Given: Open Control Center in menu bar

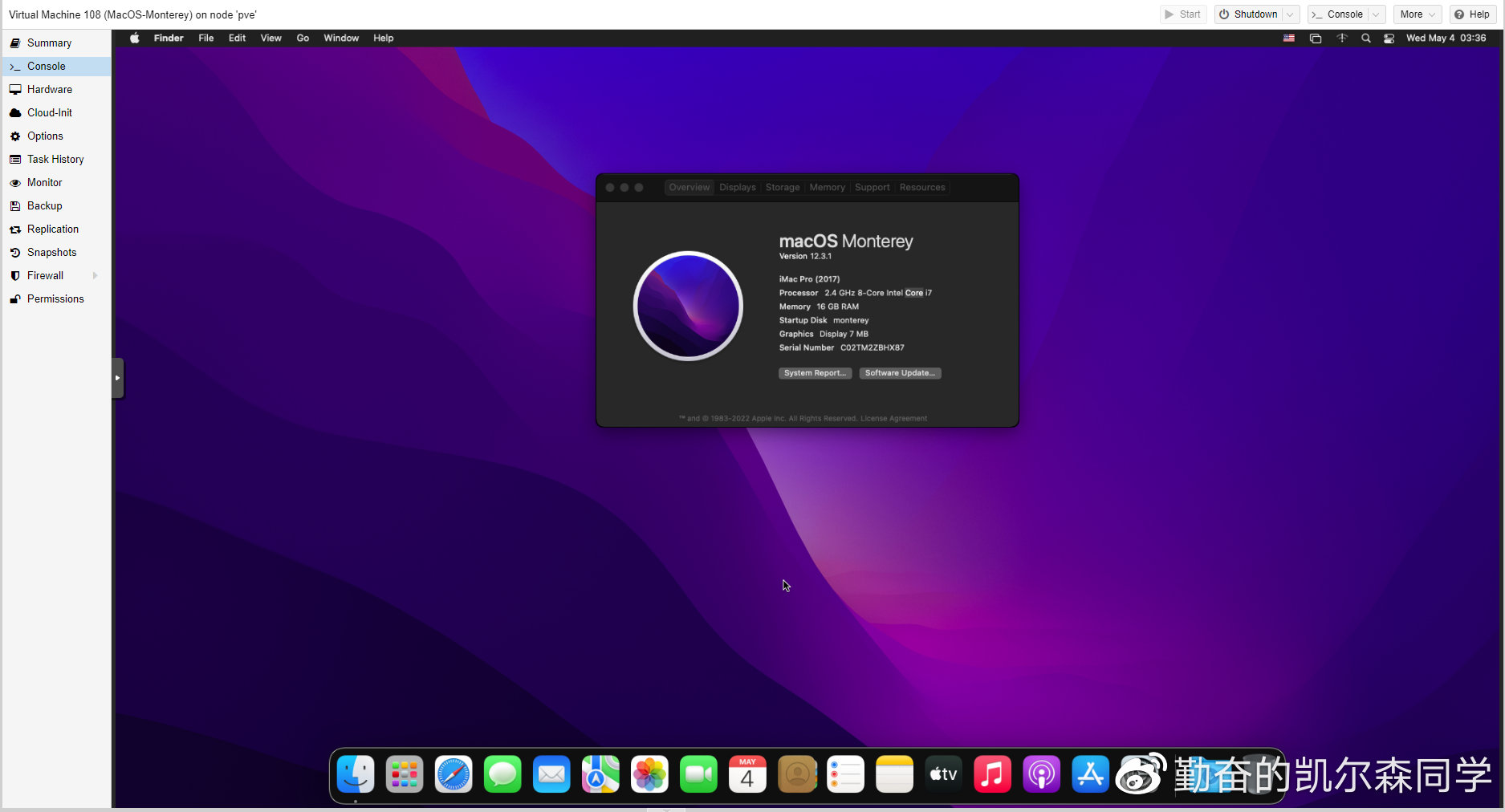Looking at the screenshot, I should [1389, 38].
